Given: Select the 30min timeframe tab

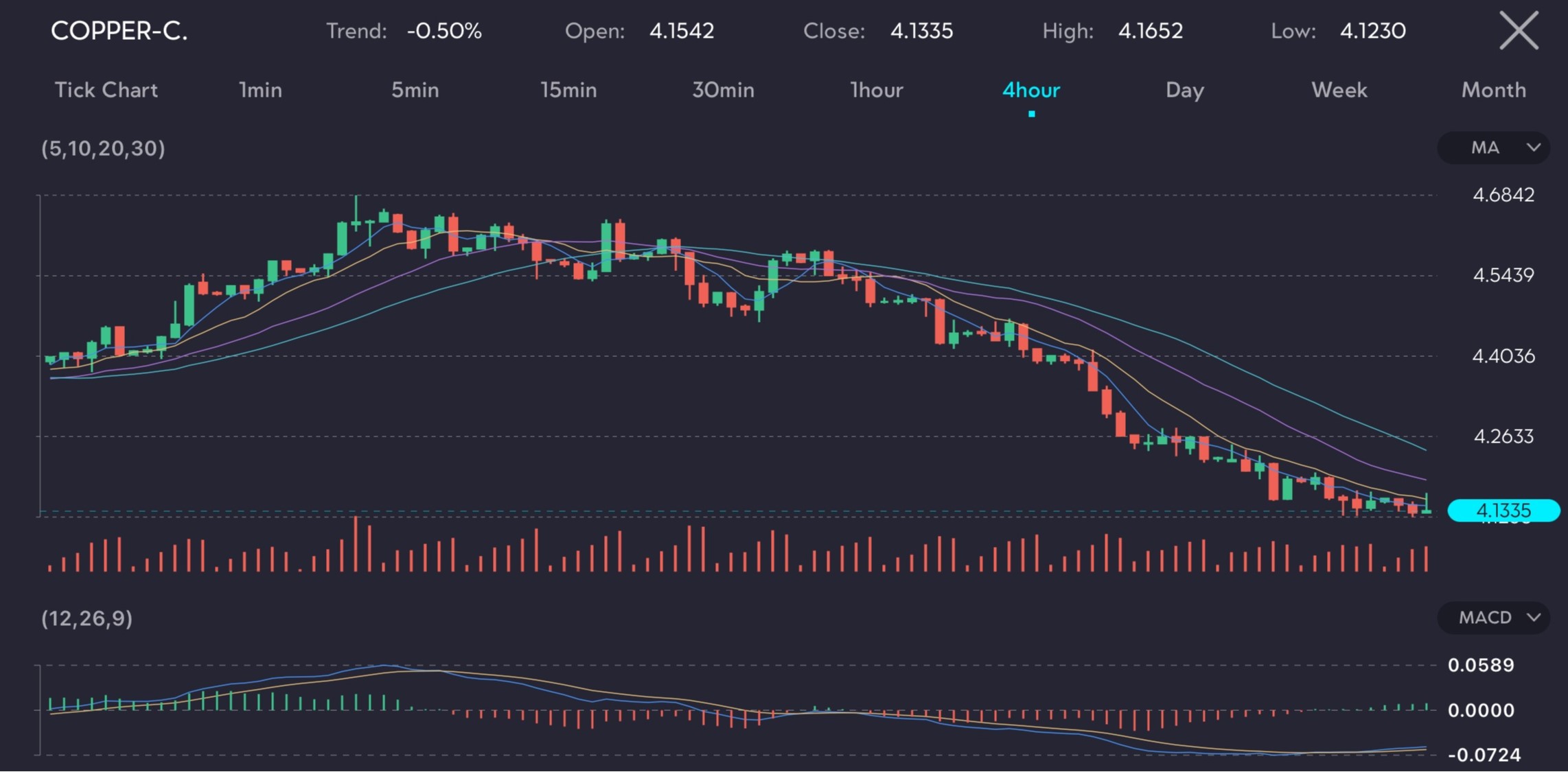Looking at the screenshot, I should coord(723,90).
